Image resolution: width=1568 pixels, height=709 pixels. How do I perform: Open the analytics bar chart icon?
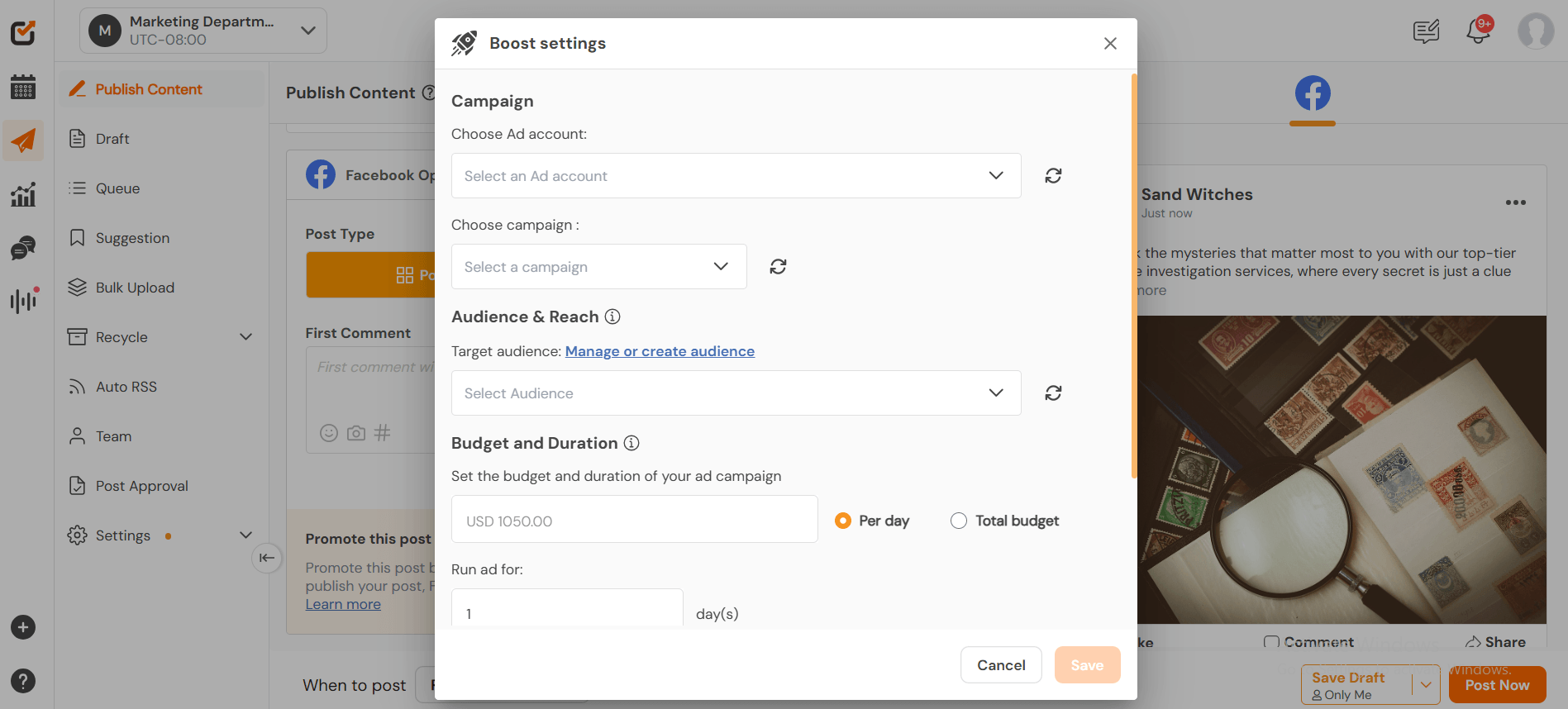[23, 194]
